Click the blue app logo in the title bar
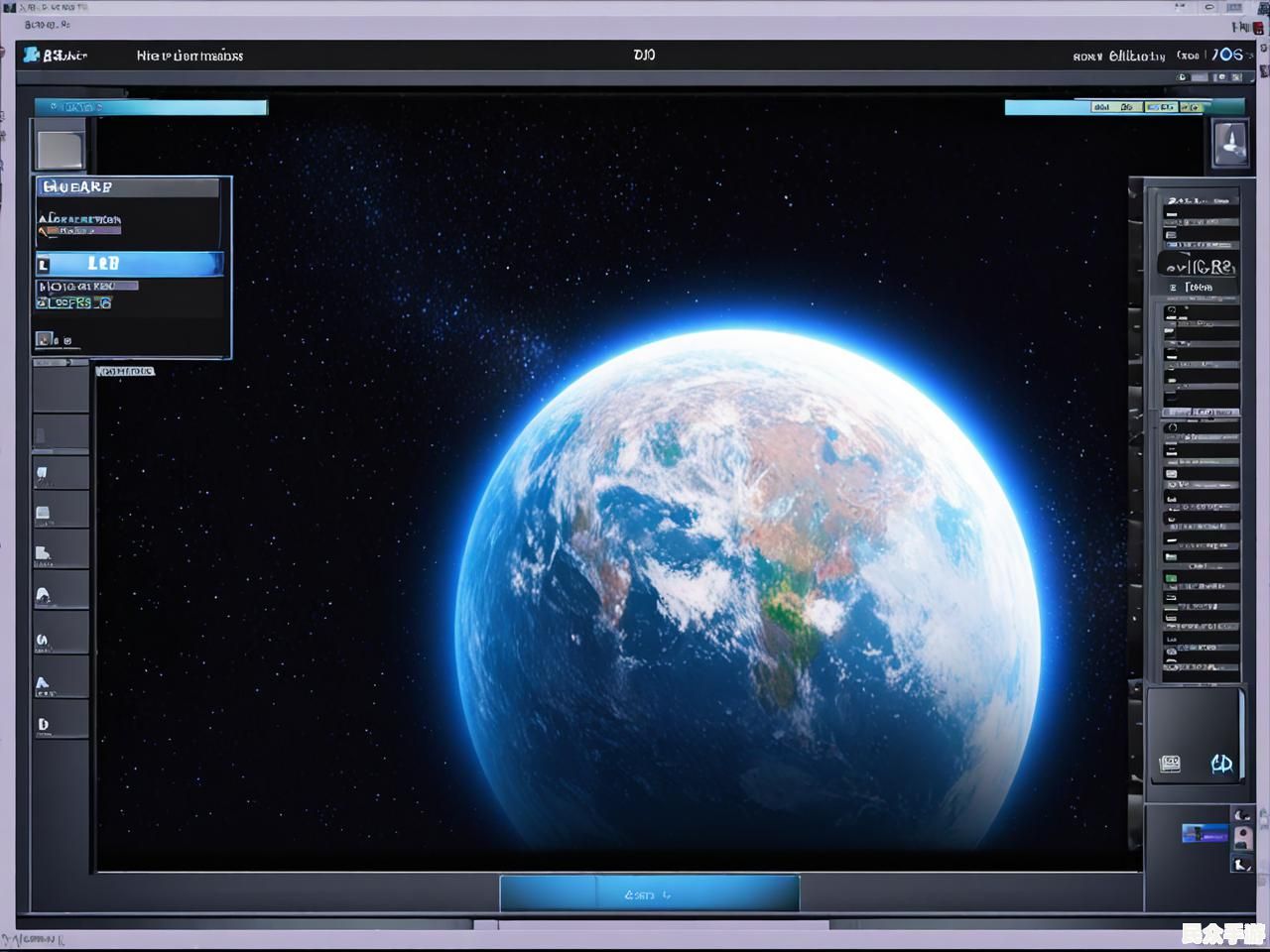The image size is (1270, 952). pyautogui.click(x=32, y=55)
